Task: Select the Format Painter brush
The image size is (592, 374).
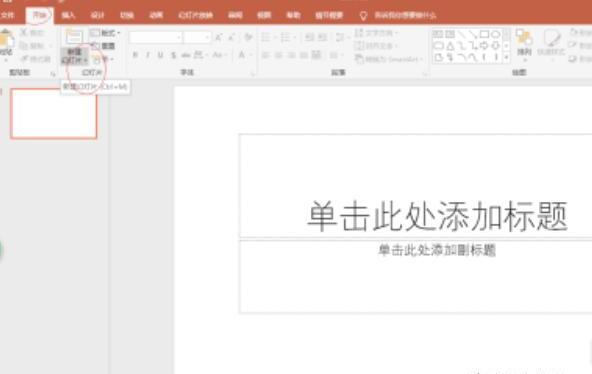Action: tap(25, 59)
